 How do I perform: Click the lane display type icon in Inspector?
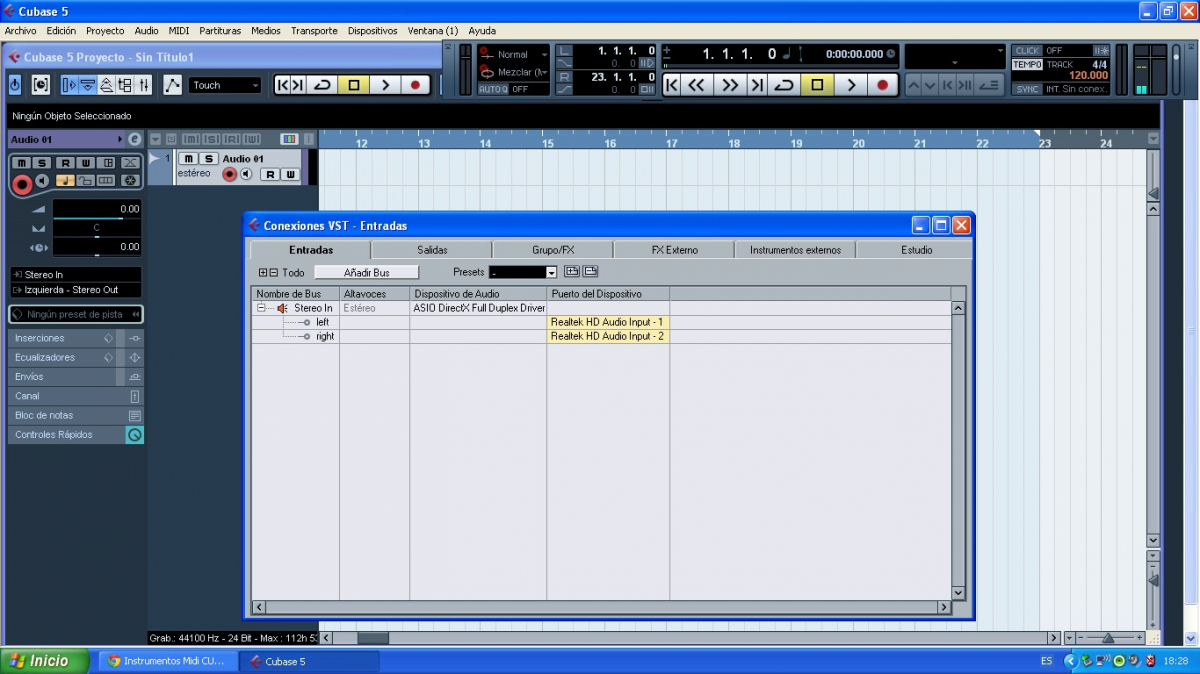pyautogui.click(x=106, y=181)
